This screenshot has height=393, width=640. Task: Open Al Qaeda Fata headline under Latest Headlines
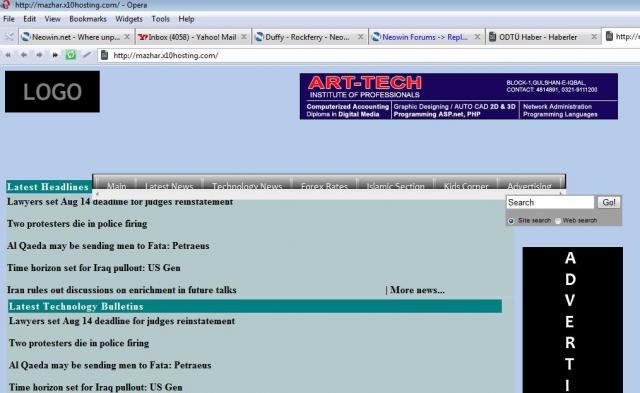pos(108,246)
